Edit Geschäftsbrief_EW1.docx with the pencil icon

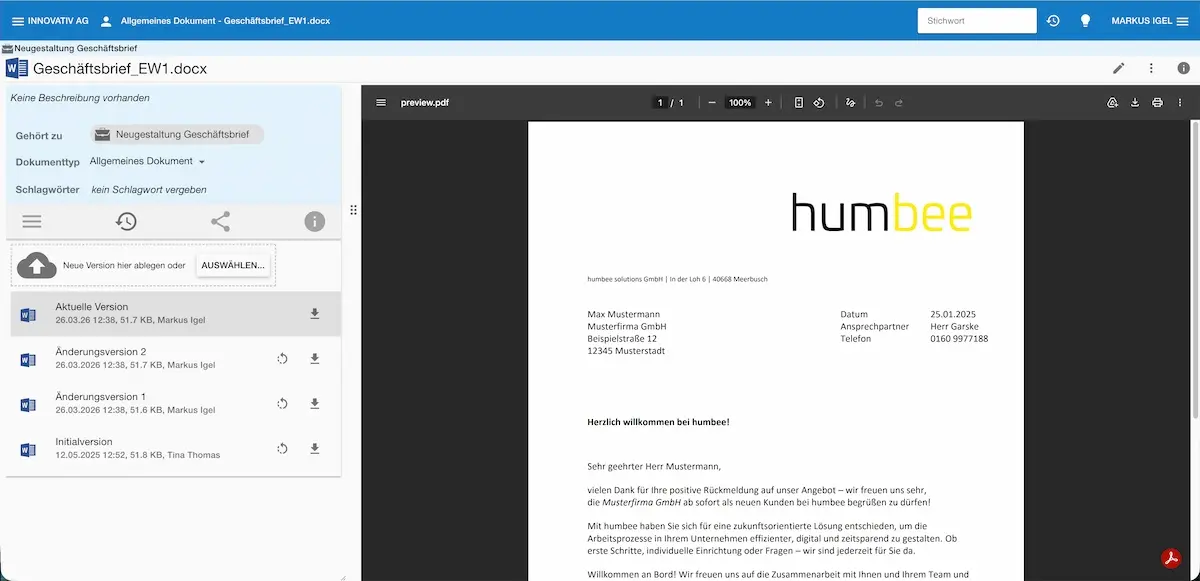pos(1118,70)
